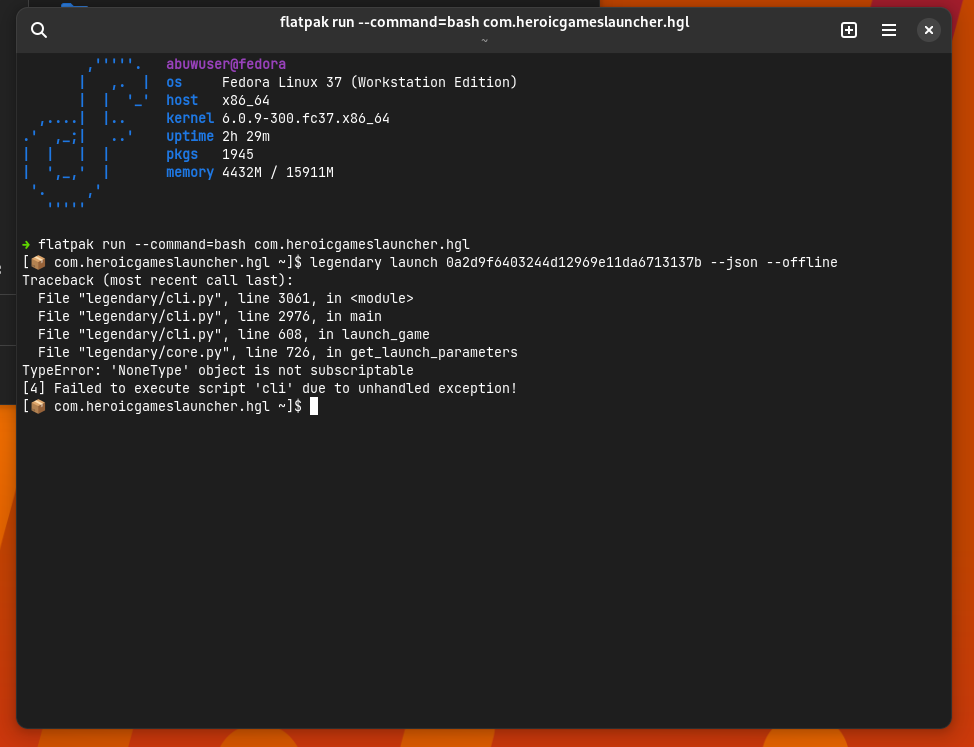Open the hamburger main menu
Image resolution: width=974 pixels, height=747 pixels.
point(888,30)
